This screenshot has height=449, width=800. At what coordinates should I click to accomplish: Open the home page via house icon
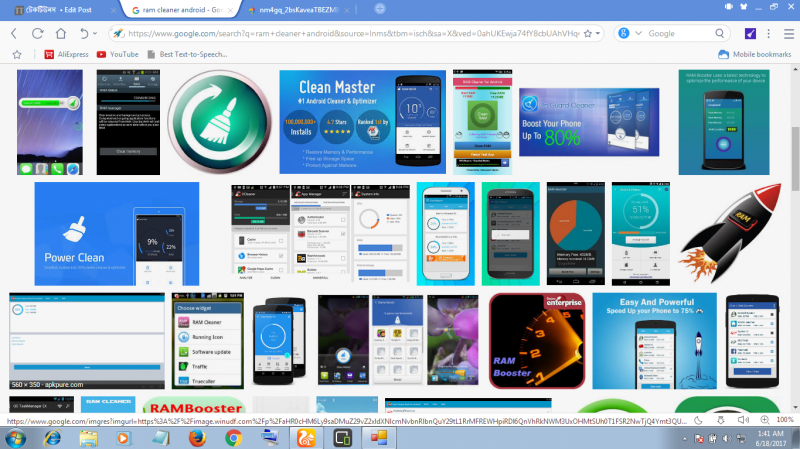point(61,34)
